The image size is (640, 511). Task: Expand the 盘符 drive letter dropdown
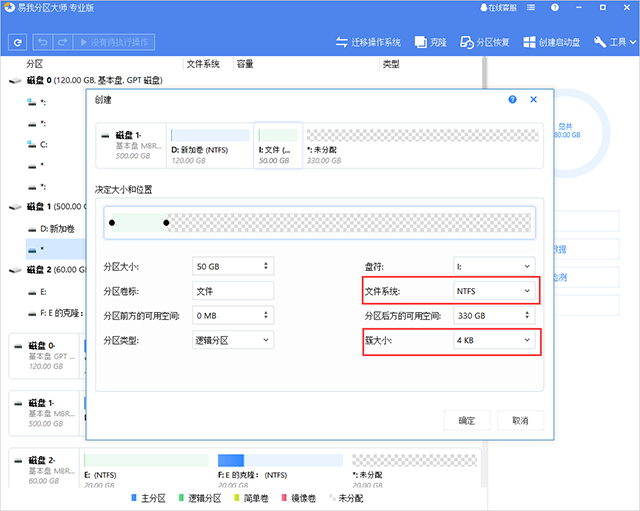(x=492, y=266)
